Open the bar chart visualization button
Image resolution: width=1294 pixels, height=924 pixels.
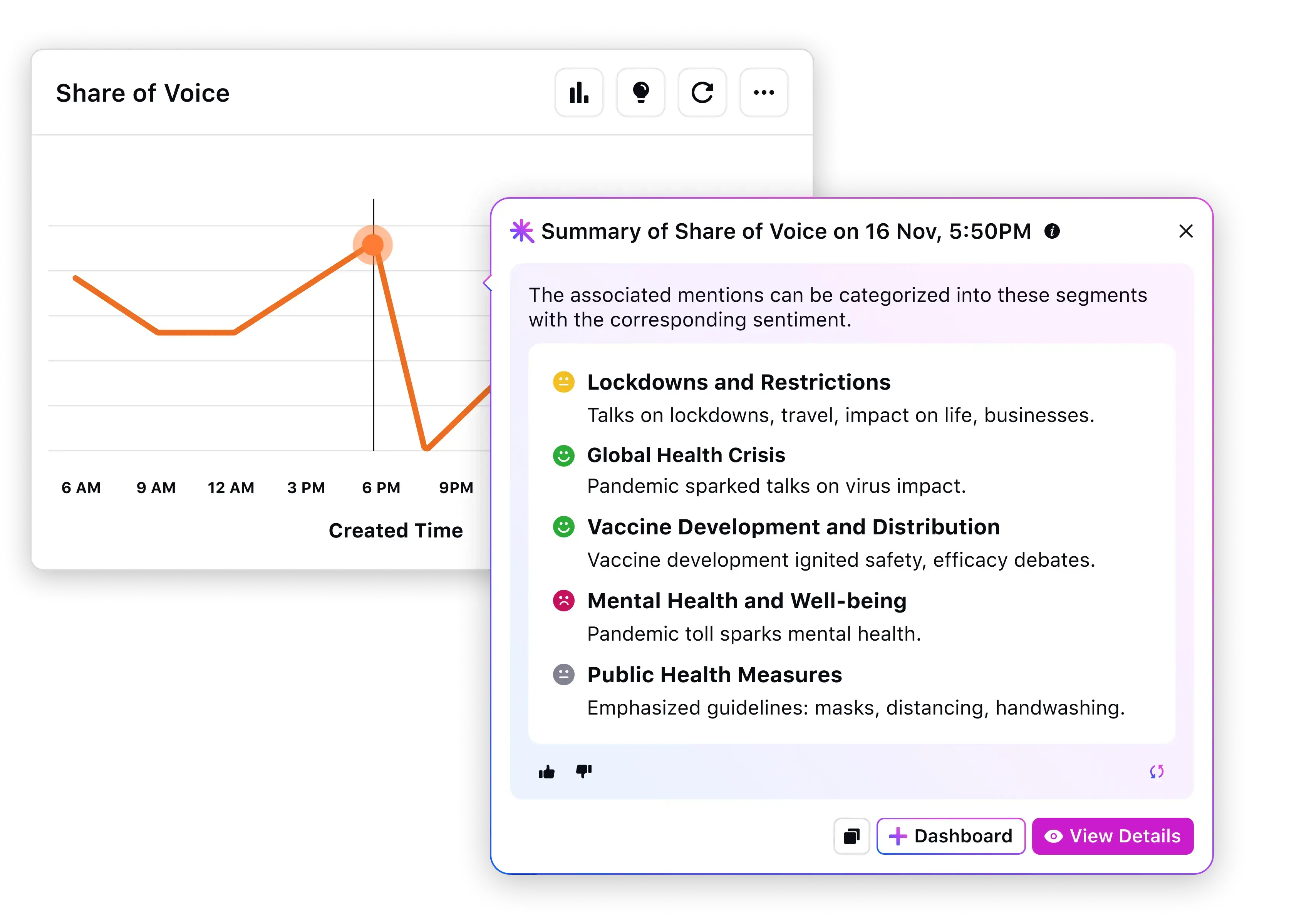579,92
